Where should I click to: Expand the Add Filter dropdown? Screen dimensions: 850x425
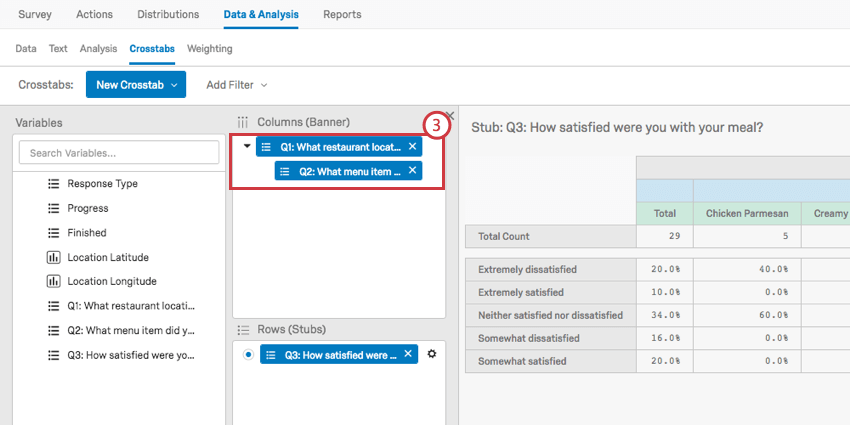point(236,85)
